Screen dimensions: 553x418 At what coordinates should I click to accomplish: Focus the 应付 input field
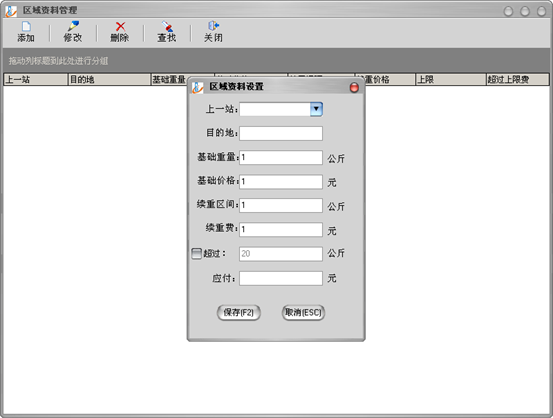point(281,278)
